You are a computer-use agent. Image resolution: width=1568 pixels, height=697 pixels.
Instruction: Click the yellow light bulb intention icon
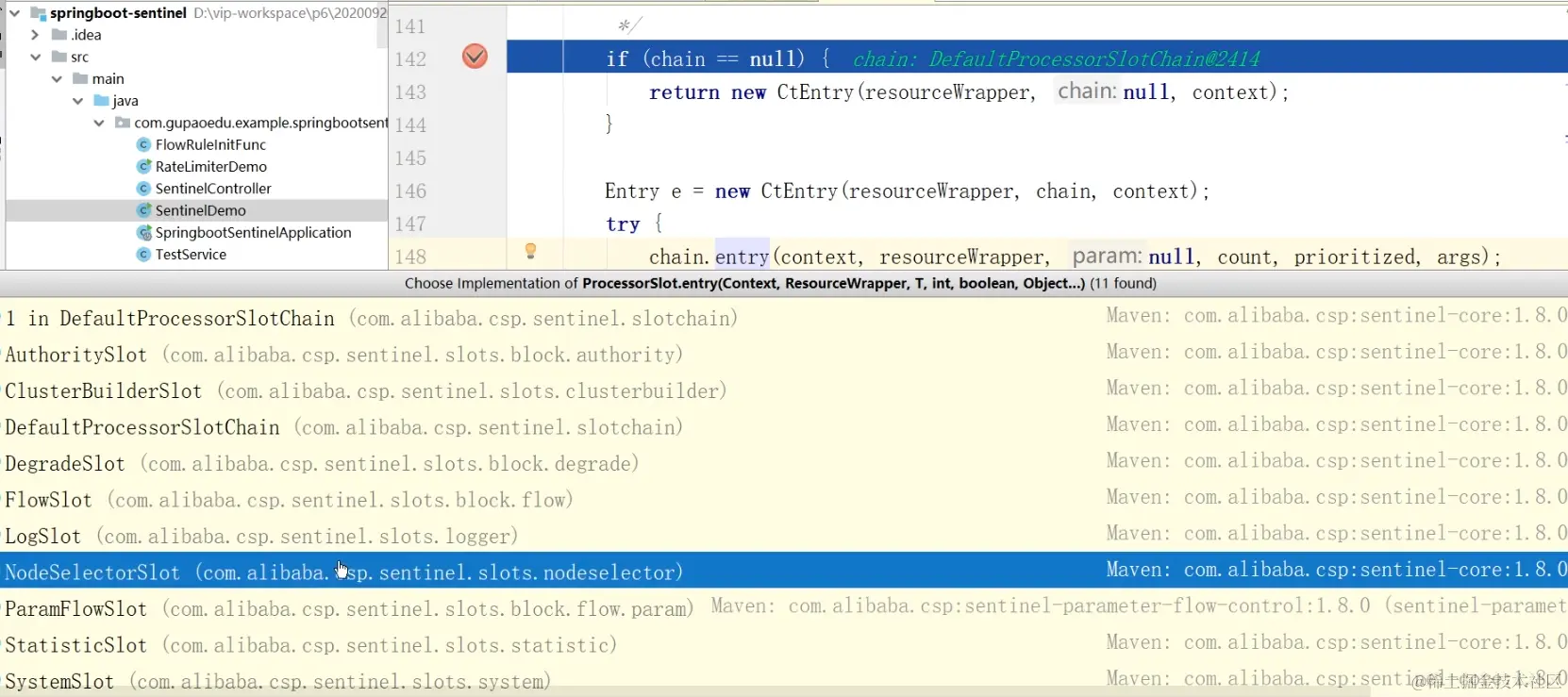tap(530, 251)
